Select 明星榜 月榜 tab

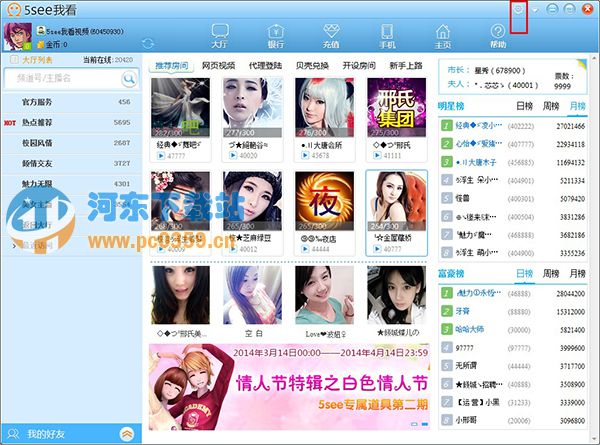577,106
